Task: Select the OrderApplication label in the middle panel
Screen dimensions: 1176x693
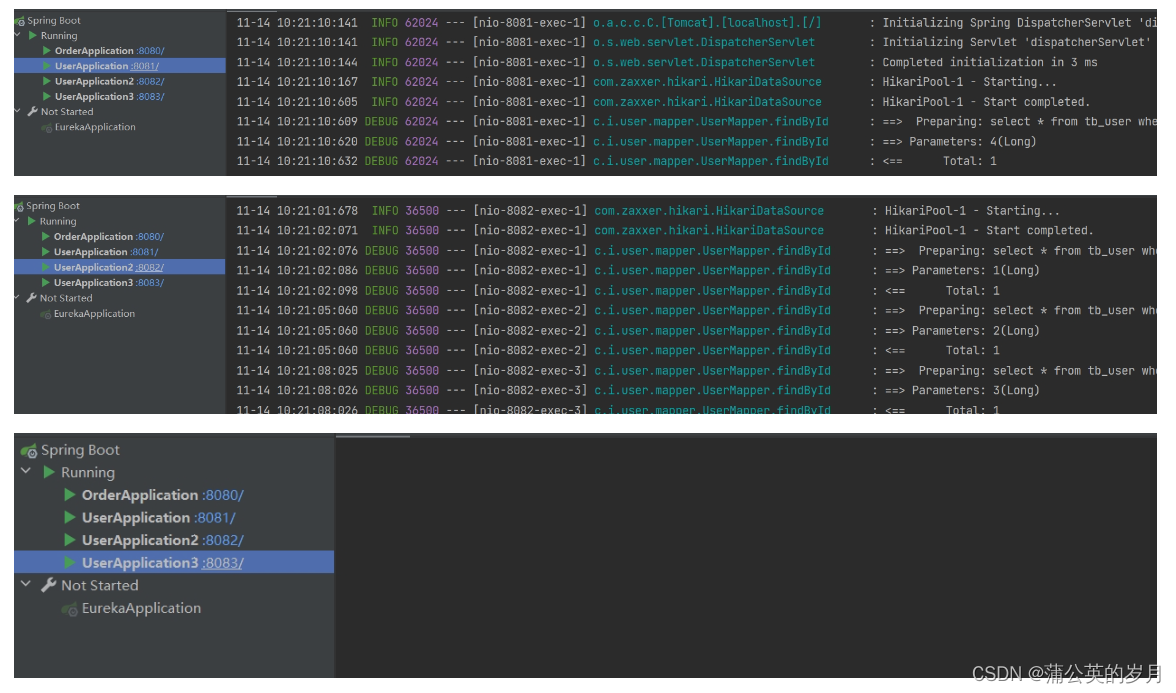Action: click(94, 237)
